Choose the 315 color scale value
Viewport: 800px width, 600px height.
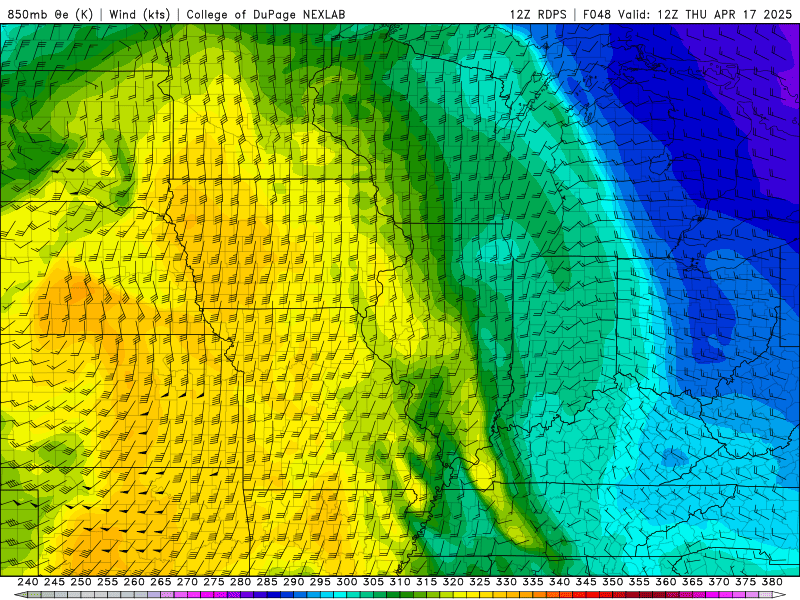point(427,582)
